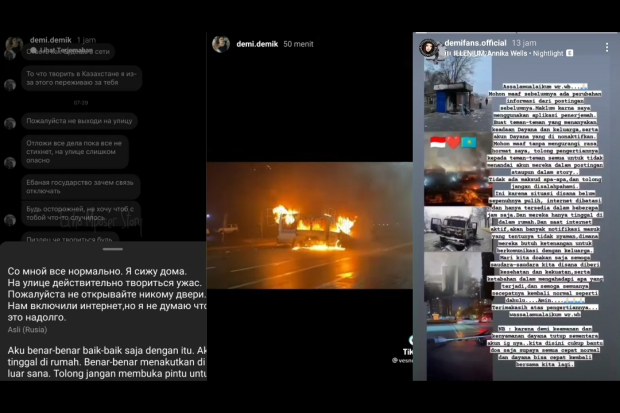Tap the Kazakhstan flag sticker

(469, 142)
